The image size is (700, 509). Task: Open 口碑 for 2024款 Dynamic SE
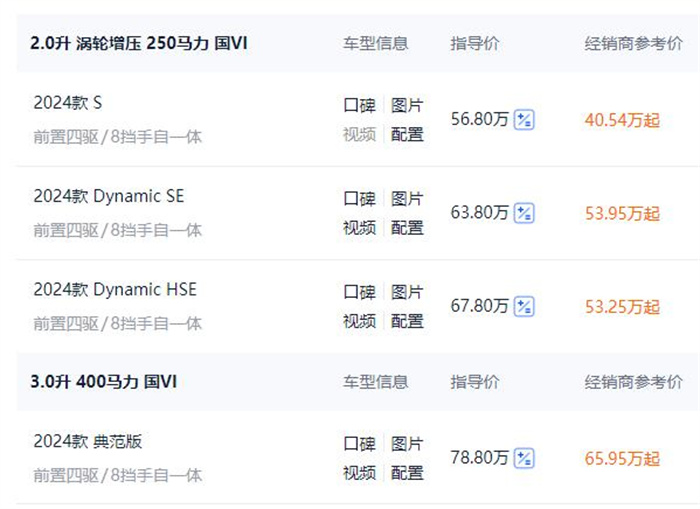point(359,199)
